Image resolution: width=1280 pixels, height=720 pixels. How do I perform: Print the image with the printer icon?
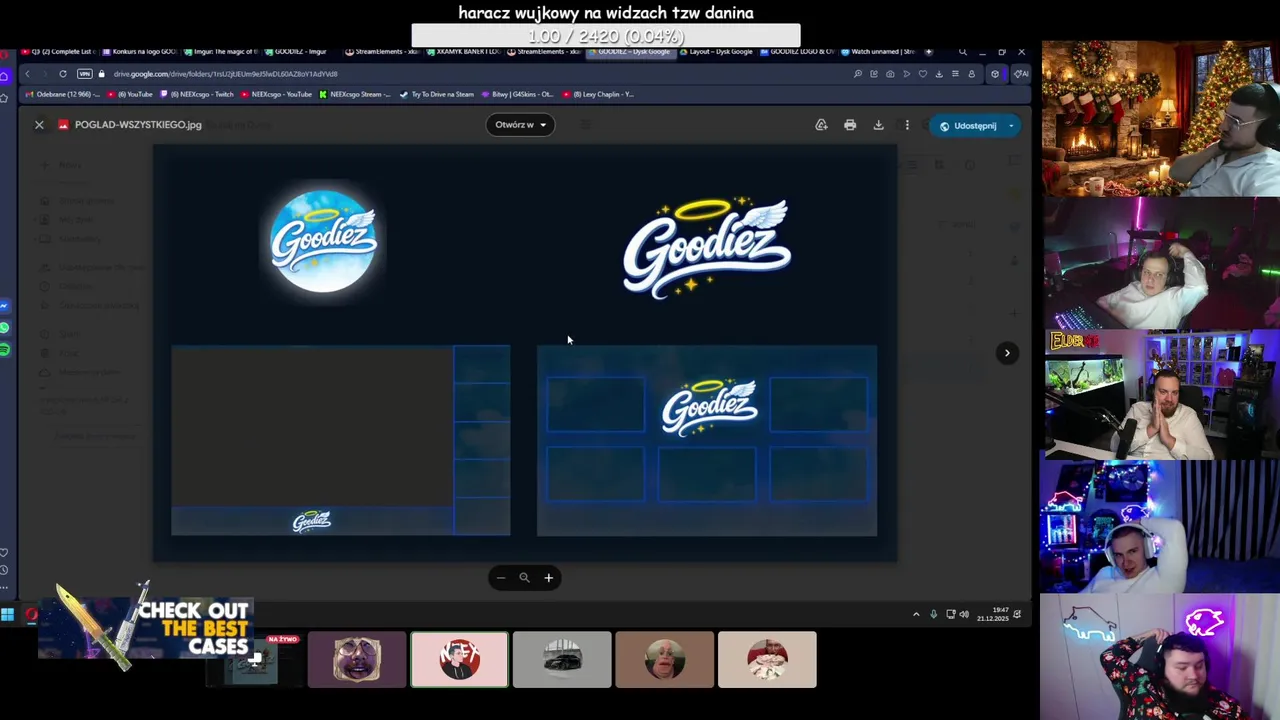pos(850,125)
